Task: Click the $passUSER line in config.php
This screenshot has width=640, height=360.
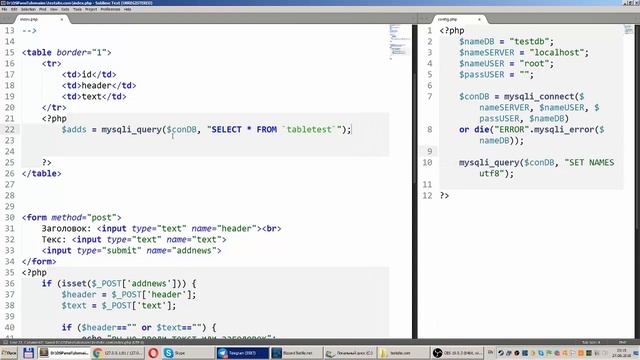Action: [x=496, y=74]
